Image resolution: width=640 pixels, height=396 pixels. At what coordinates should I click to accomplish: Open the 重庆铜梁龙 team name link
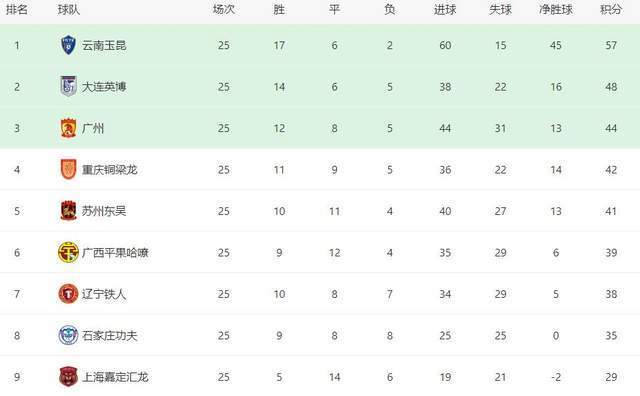click(x=109, y=169)
